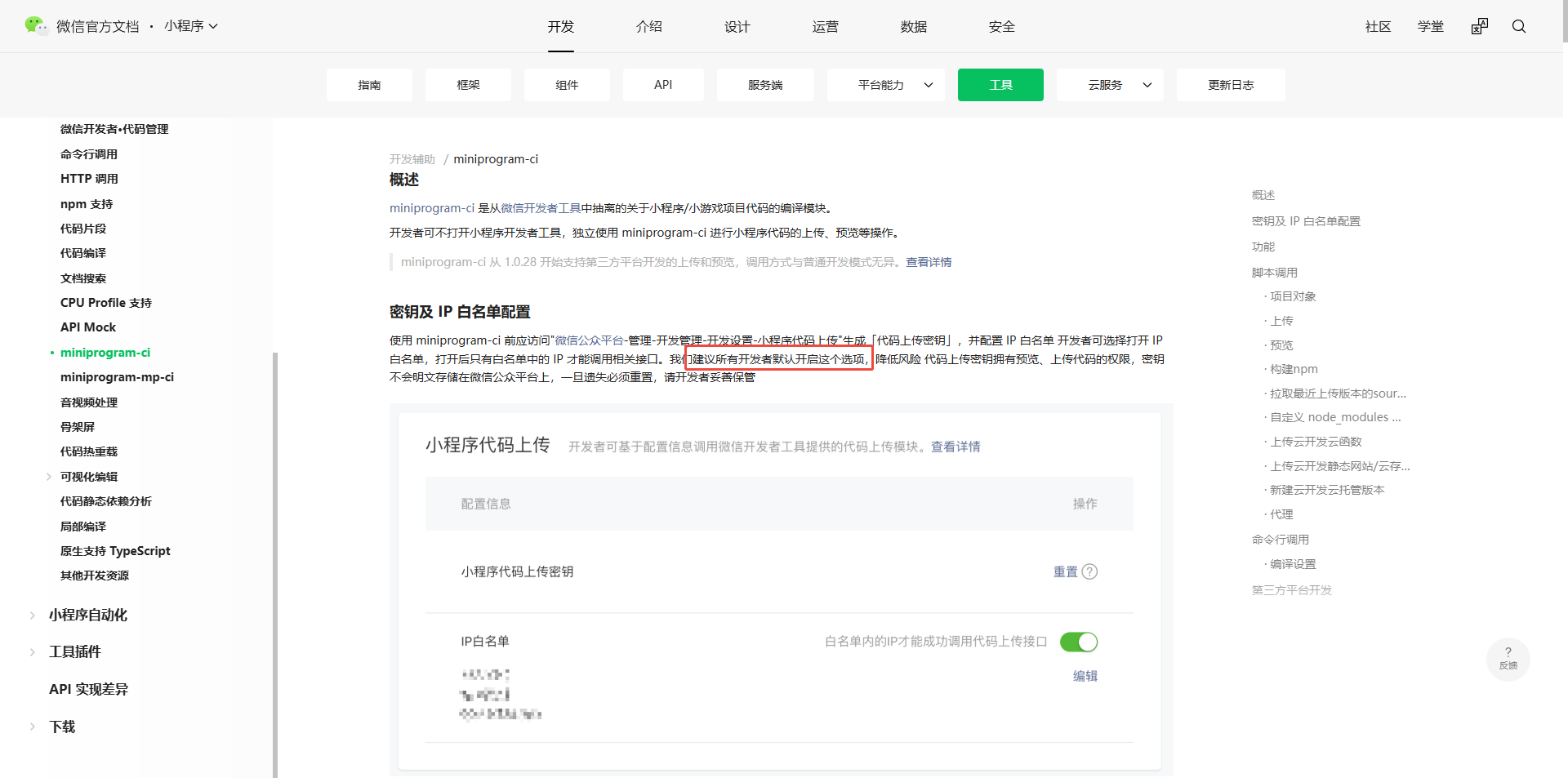Open 文档搜索 in sidebar
Viewport: 1568px width, 778px height.
pos(83,278)
